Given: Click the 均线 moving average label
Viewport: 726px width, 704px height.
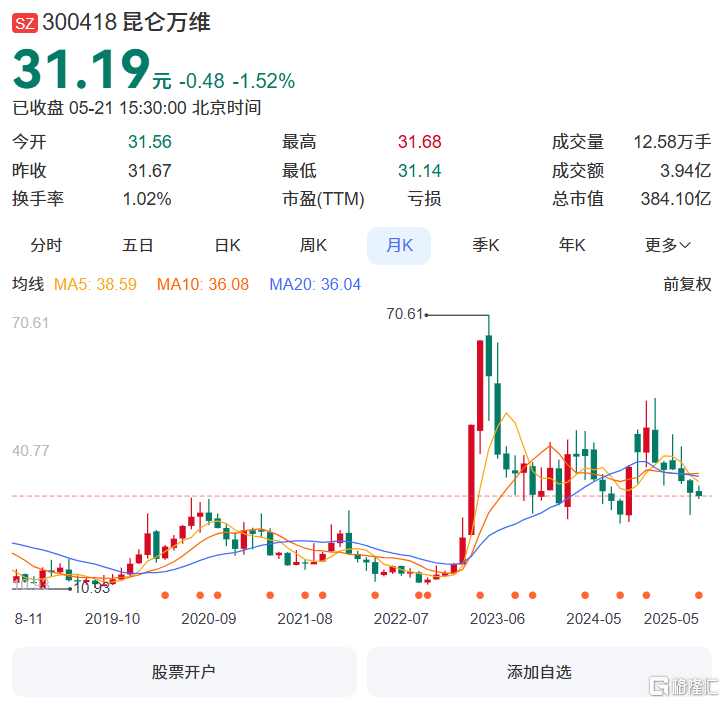Looking at the screenshot, I should [x=28, y=284].
